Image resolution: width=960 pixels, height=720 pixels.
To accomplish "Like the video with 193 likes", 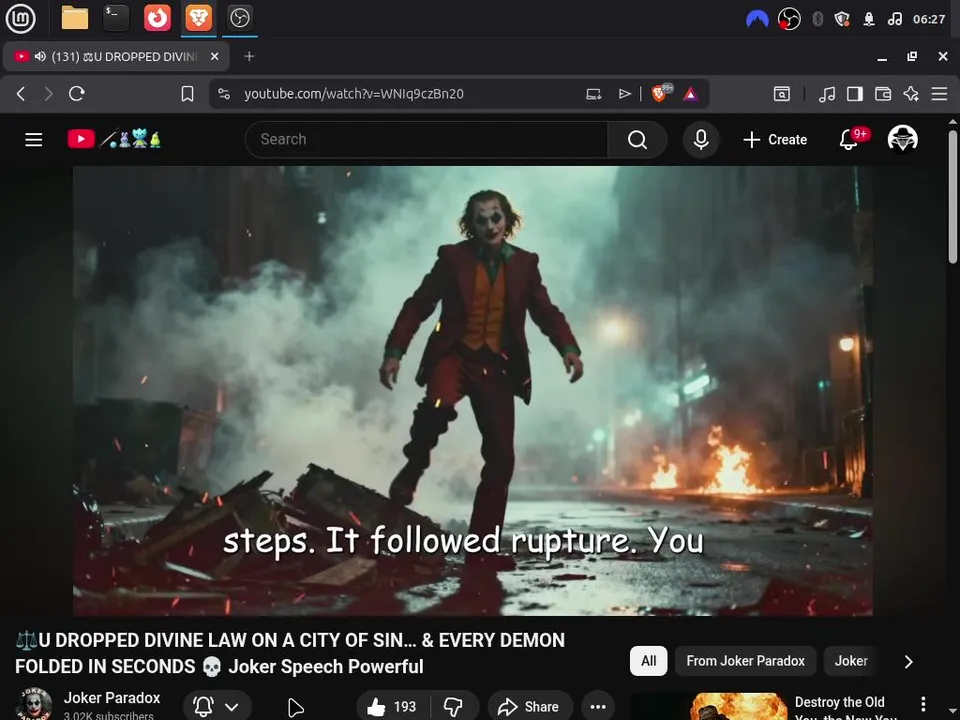I will [x=392, y=707].
